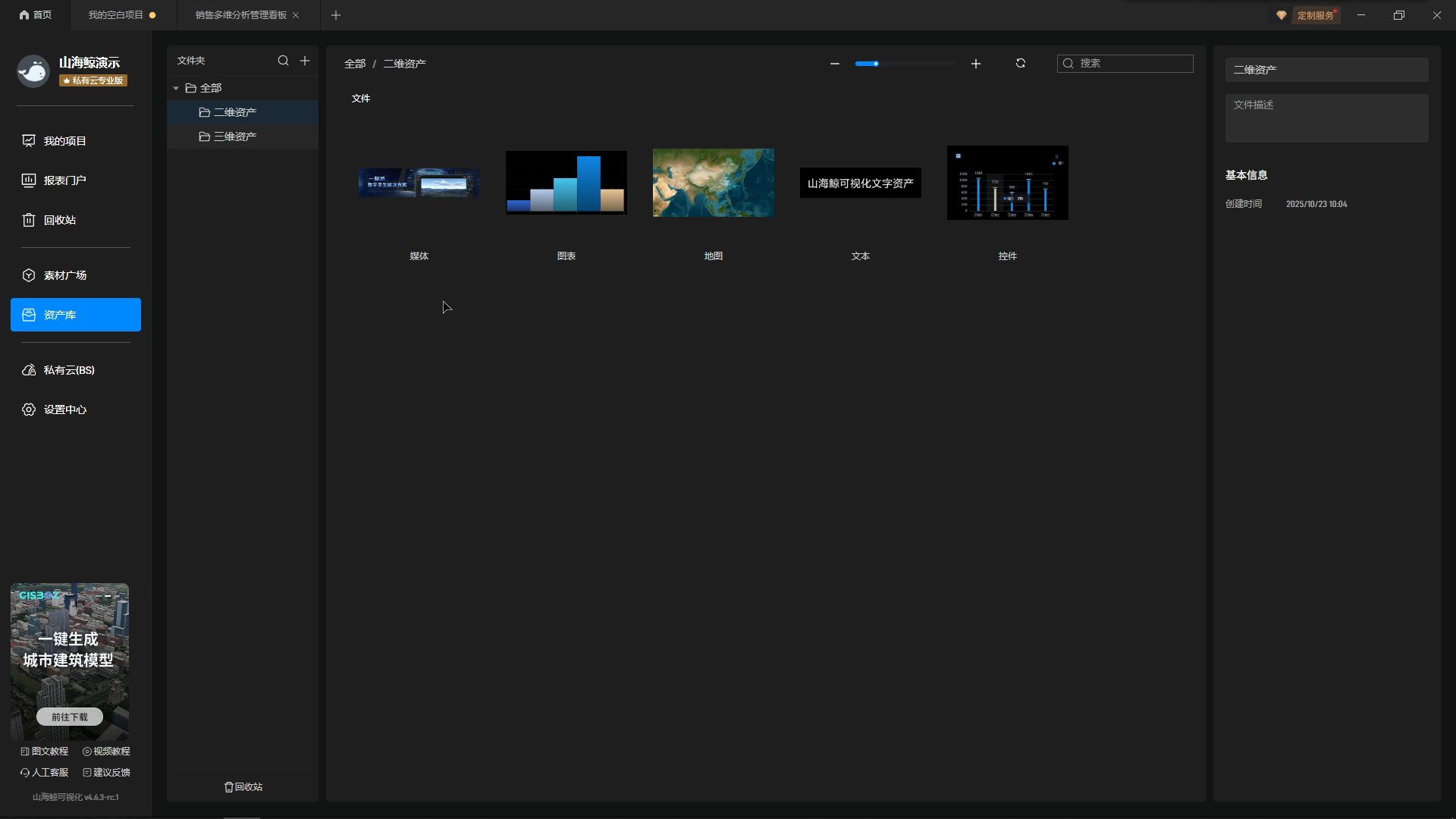Viewport: 1456px width, 819px height.
Task: Click the 前往下载 button
Action: click(x=70, y=717)
